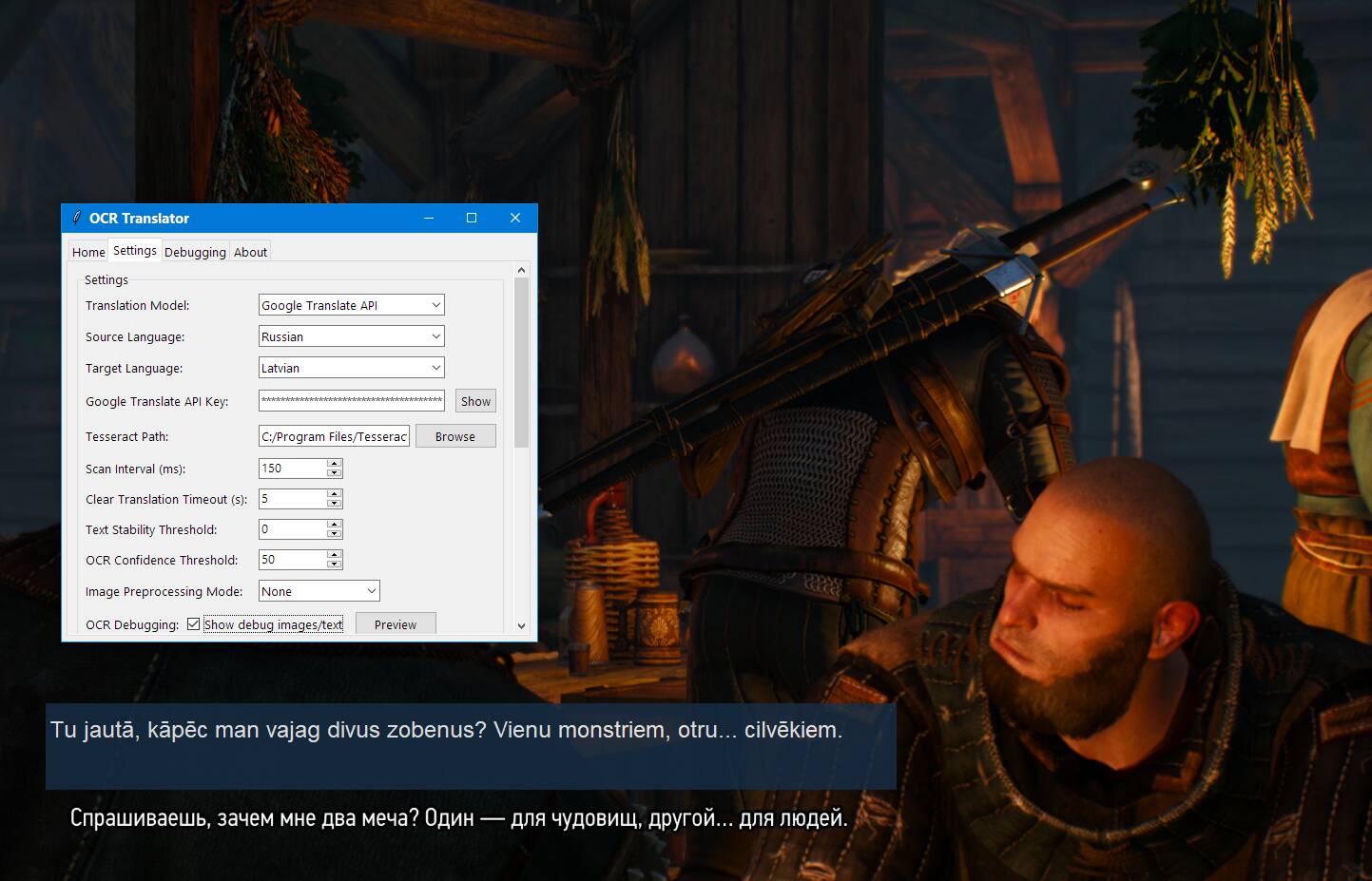Increase OCR Confidence Threshold value
Screen dimensions: 1372x881
334,555
